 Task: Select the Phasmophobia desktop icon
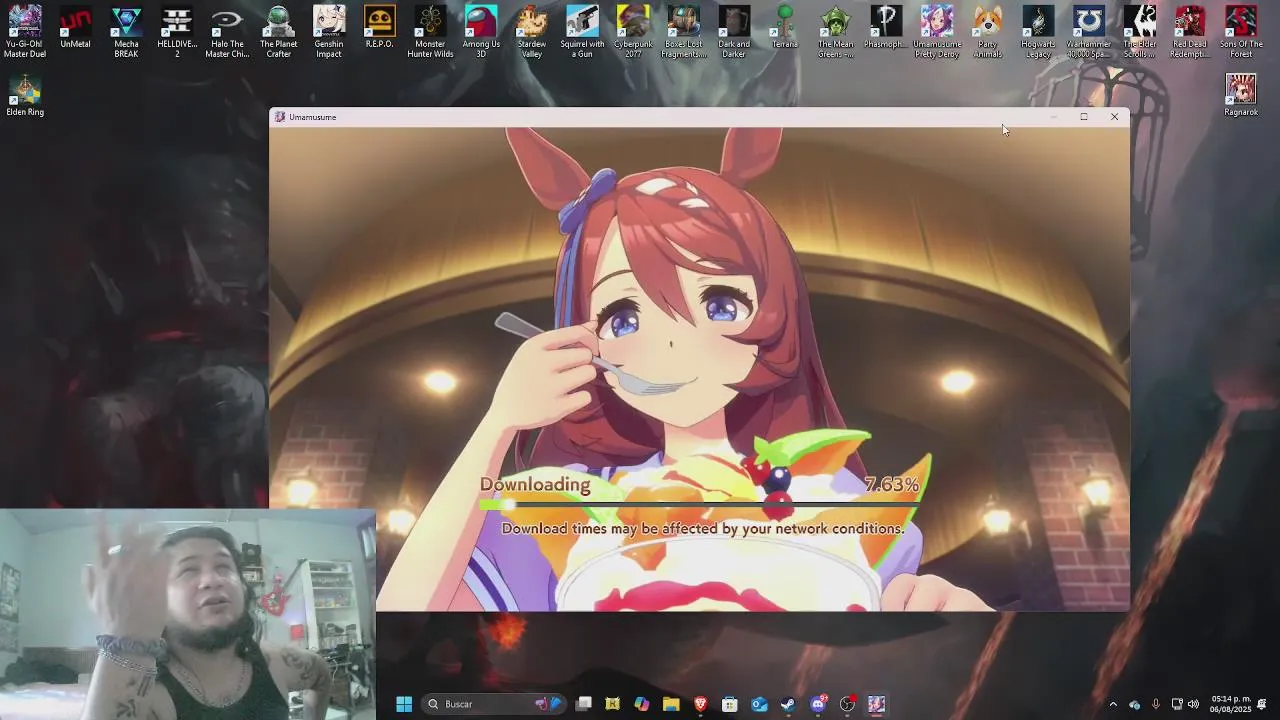coord(886,27)
